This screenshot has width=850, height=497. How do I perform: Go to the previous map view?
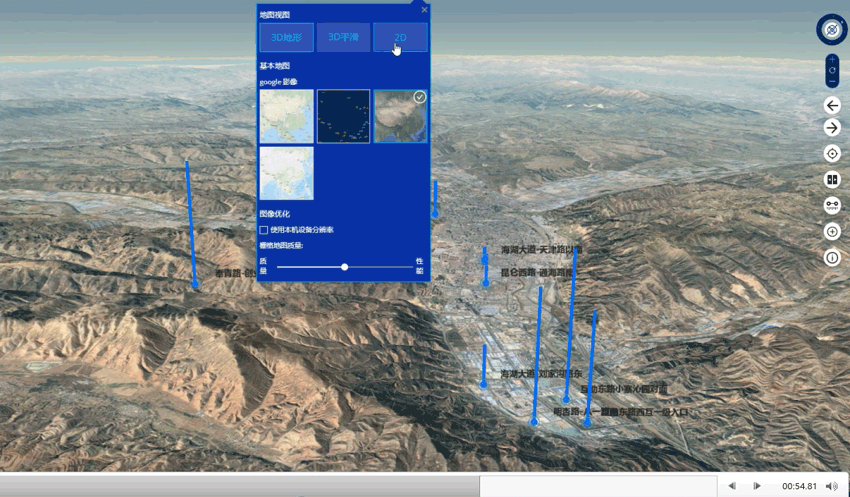(831, 105)
